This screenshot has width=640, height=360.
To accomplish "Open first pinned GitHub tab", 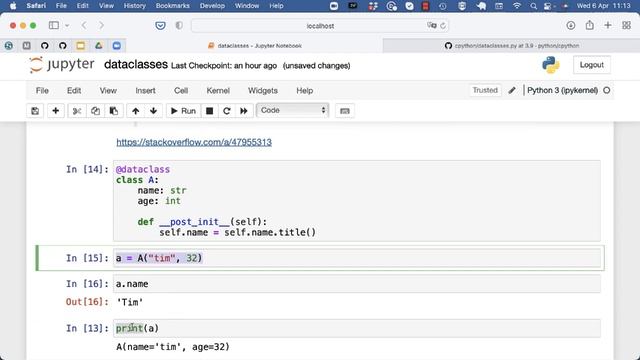I will coord(44,46).
